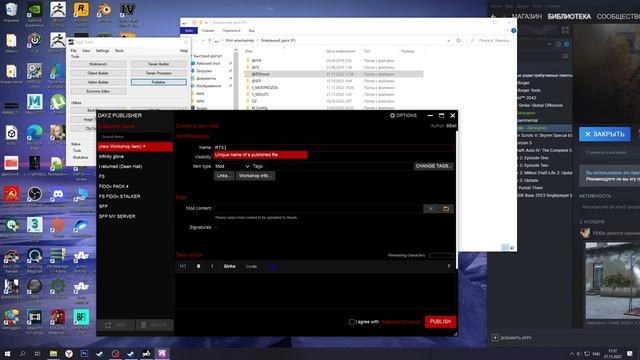Toggle italic in description toolbar
This screenshot has height=360, width=640.
click(212, 266)
